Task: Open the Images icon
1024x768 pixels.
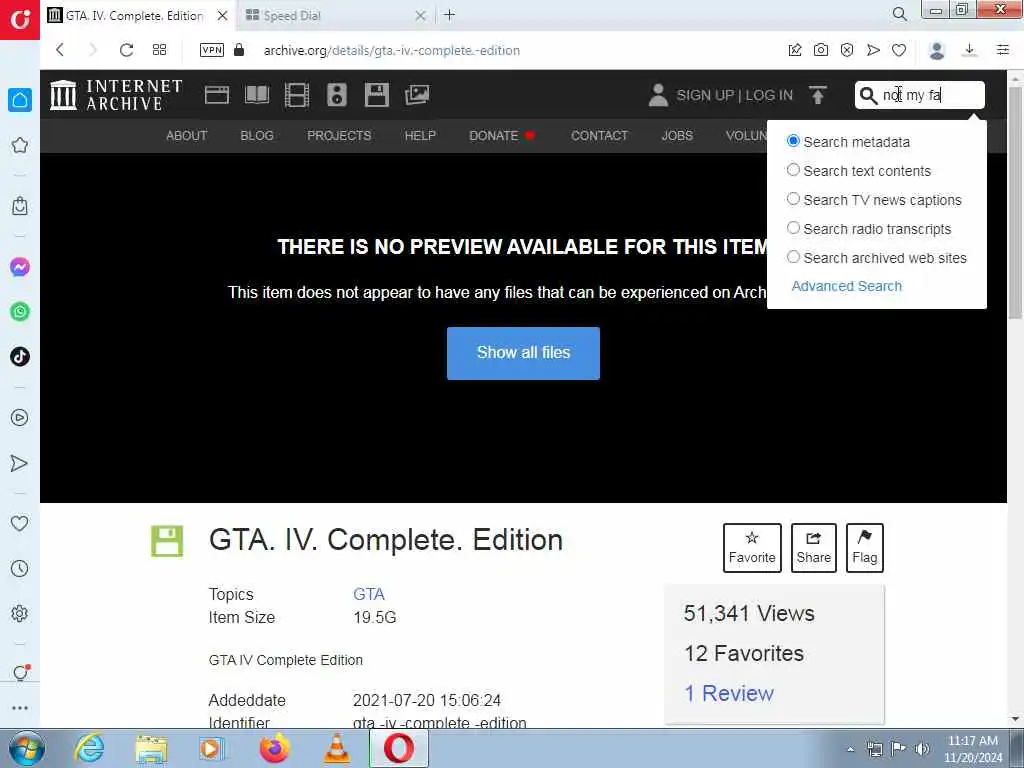Action: tap(417, 95)
